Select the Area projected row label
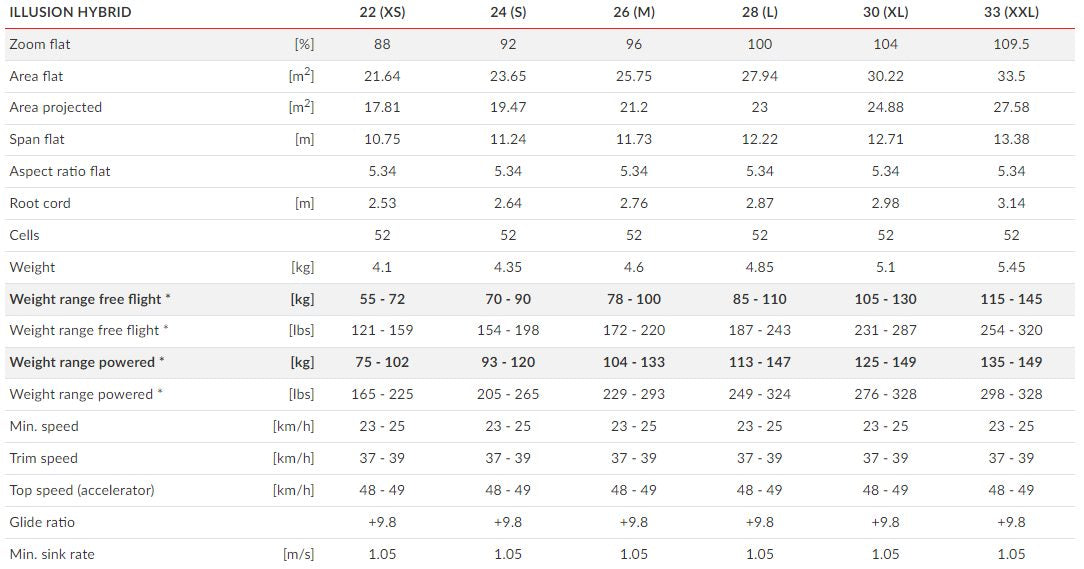 pos(56,107)
